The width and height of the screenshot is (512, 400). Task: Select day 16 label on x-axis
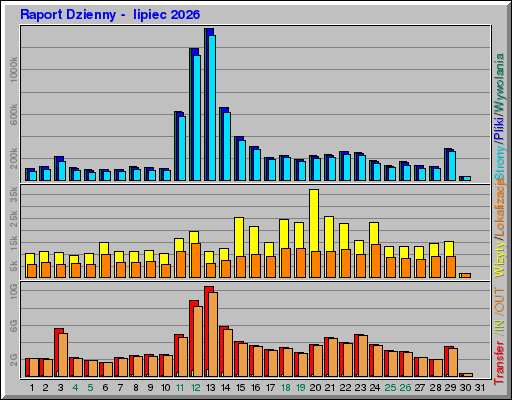[x=255, y=388]
